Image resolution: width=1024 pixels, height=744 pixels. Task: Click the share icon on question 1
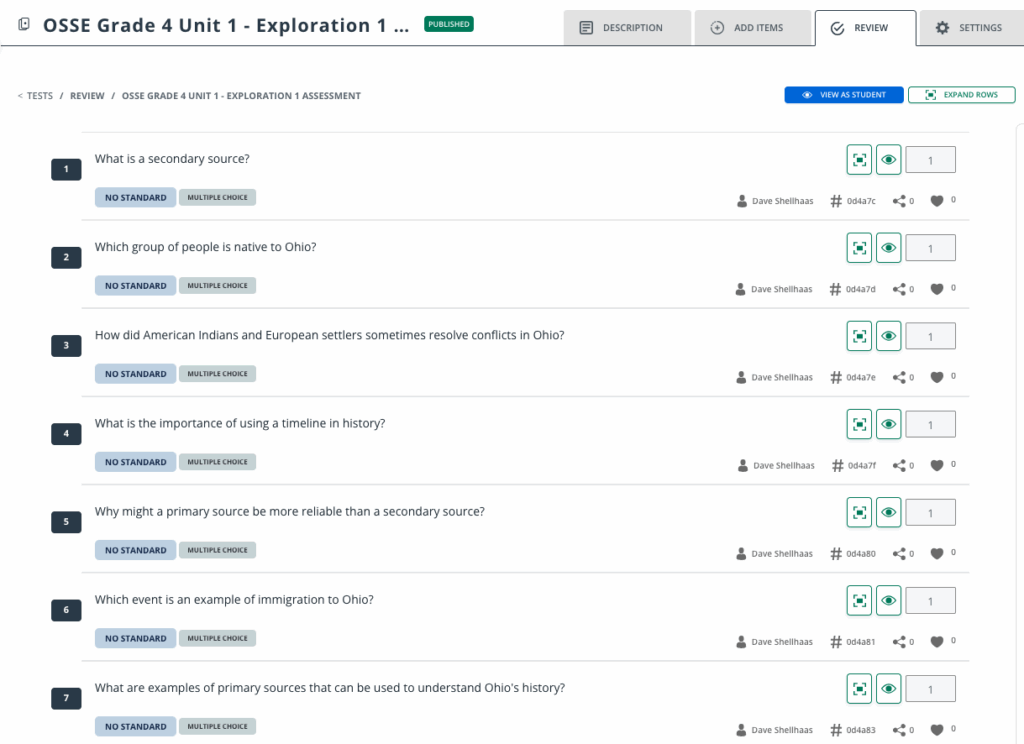[x=899, y=201]
